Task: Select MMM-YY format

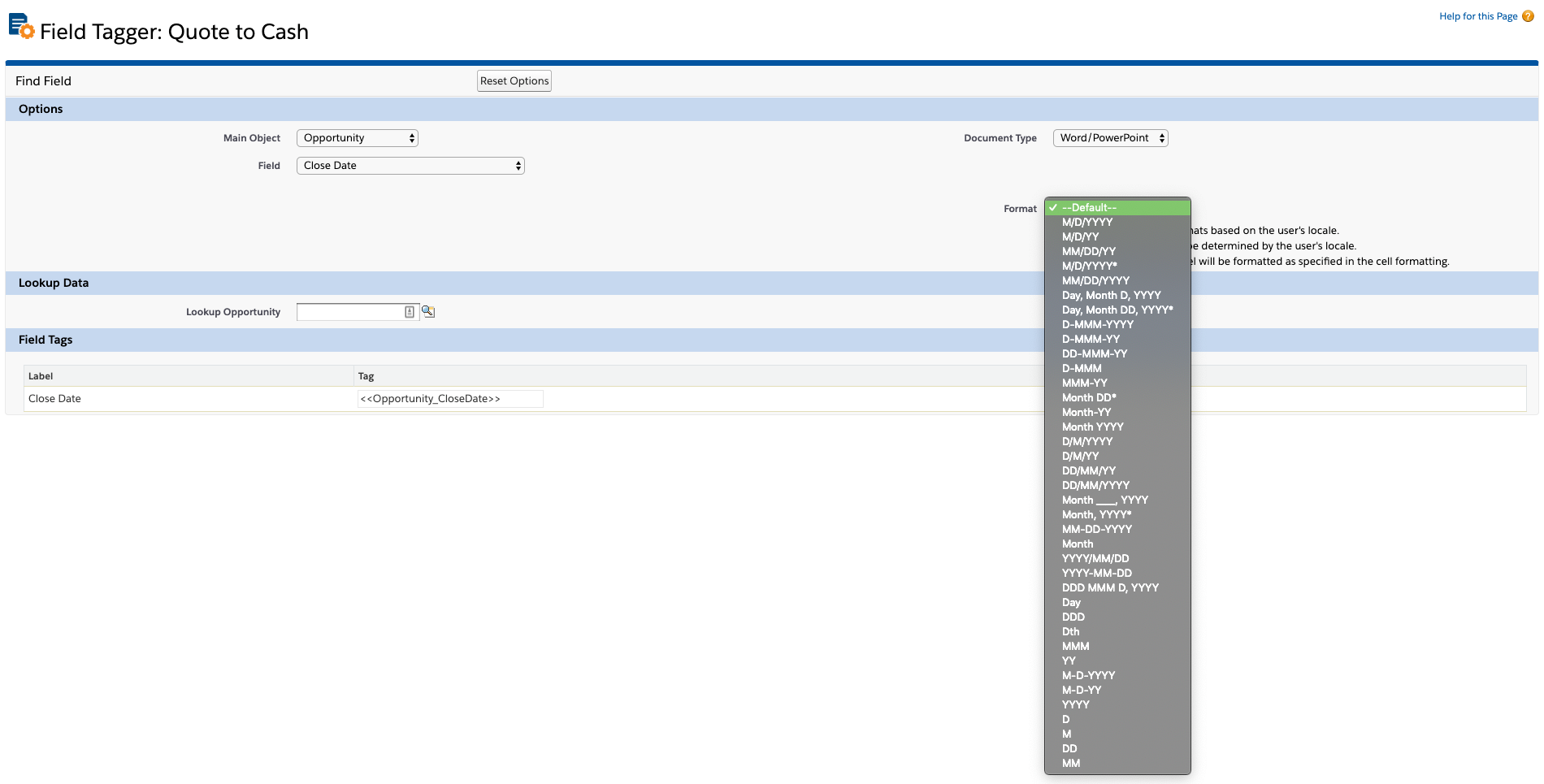Action: click(x=1117, y=383)
